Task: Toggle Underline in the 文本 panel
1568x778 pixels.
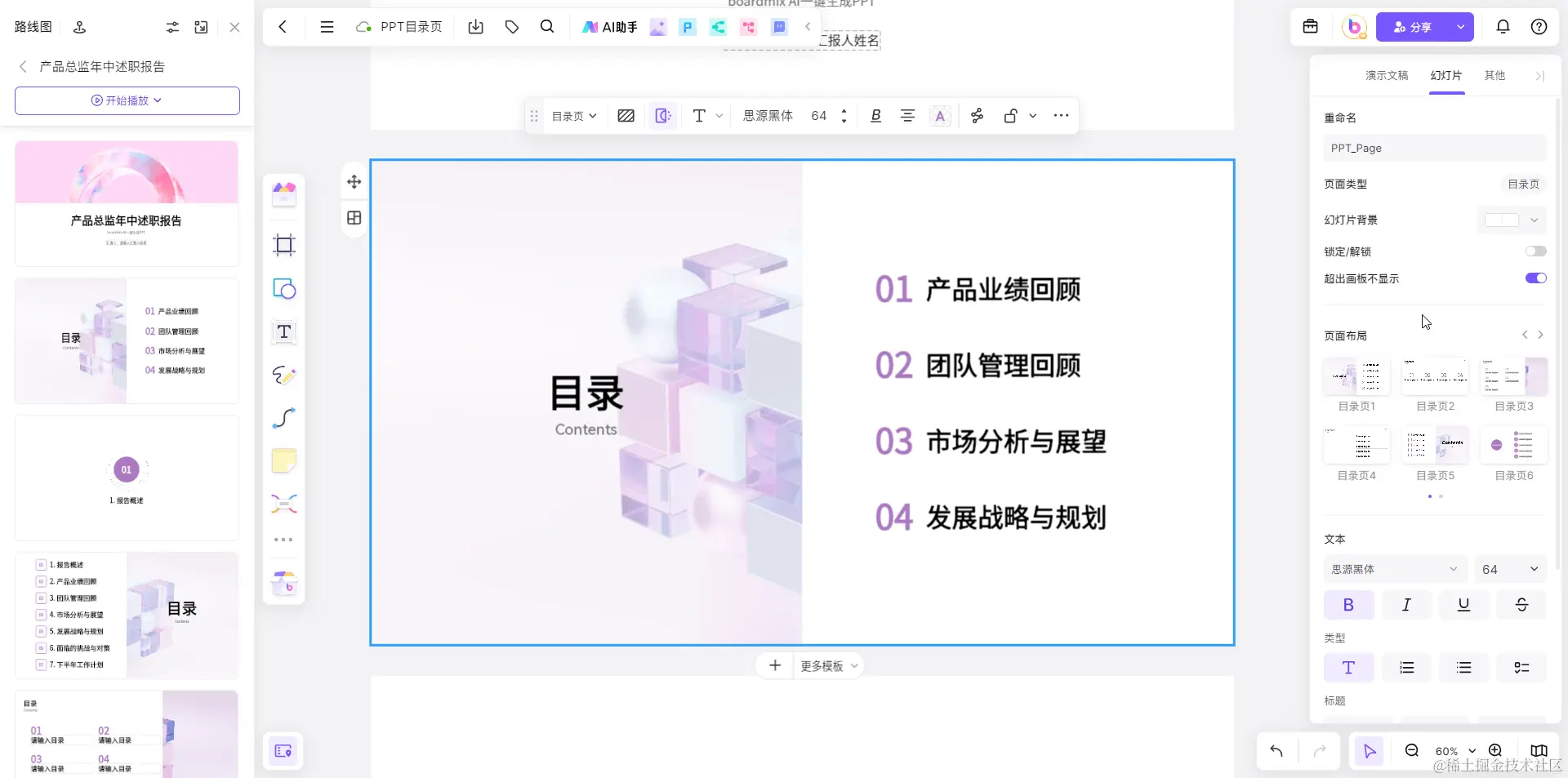Action: [x=1463, y=605]
